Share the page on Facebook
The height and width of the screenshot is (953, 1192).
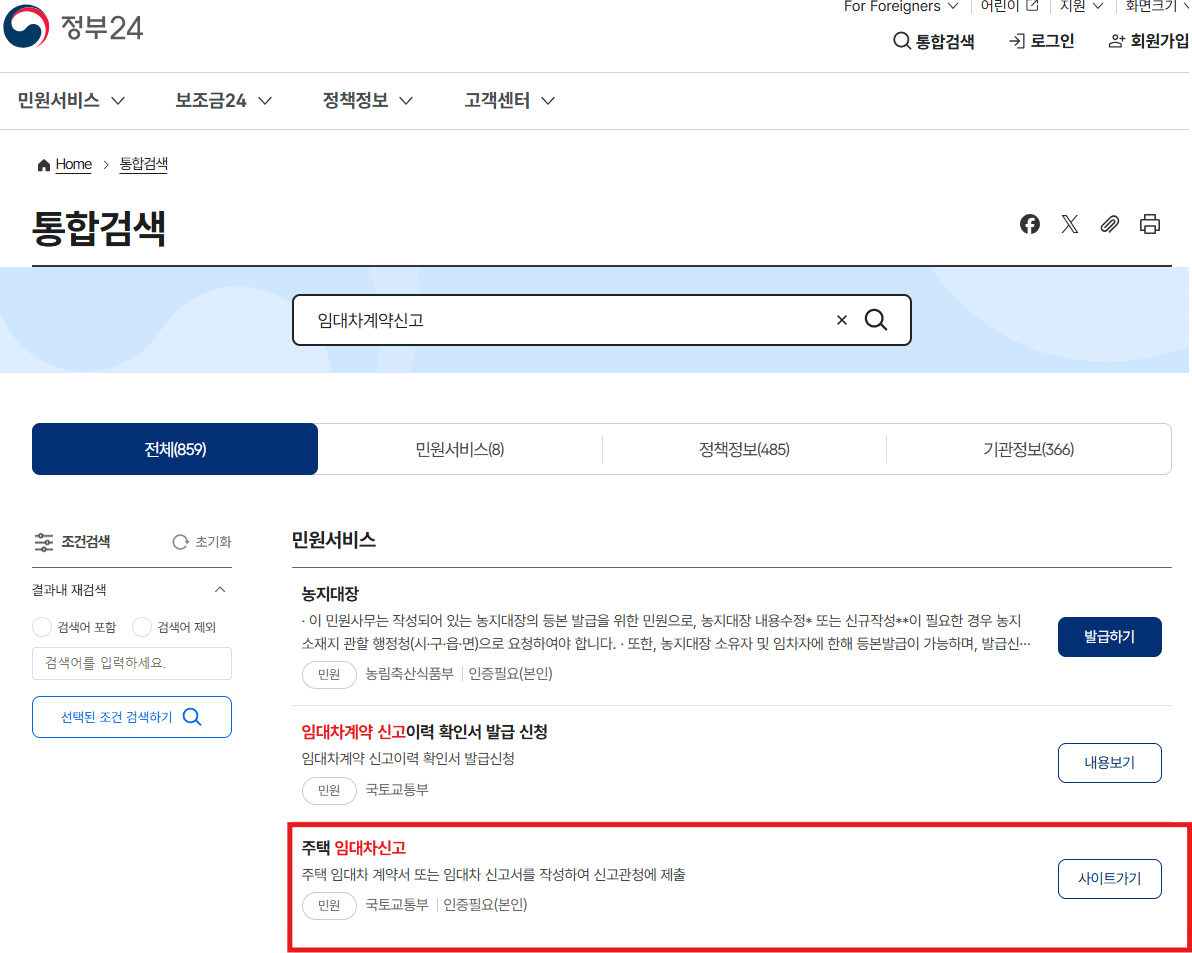[1029, 223]
